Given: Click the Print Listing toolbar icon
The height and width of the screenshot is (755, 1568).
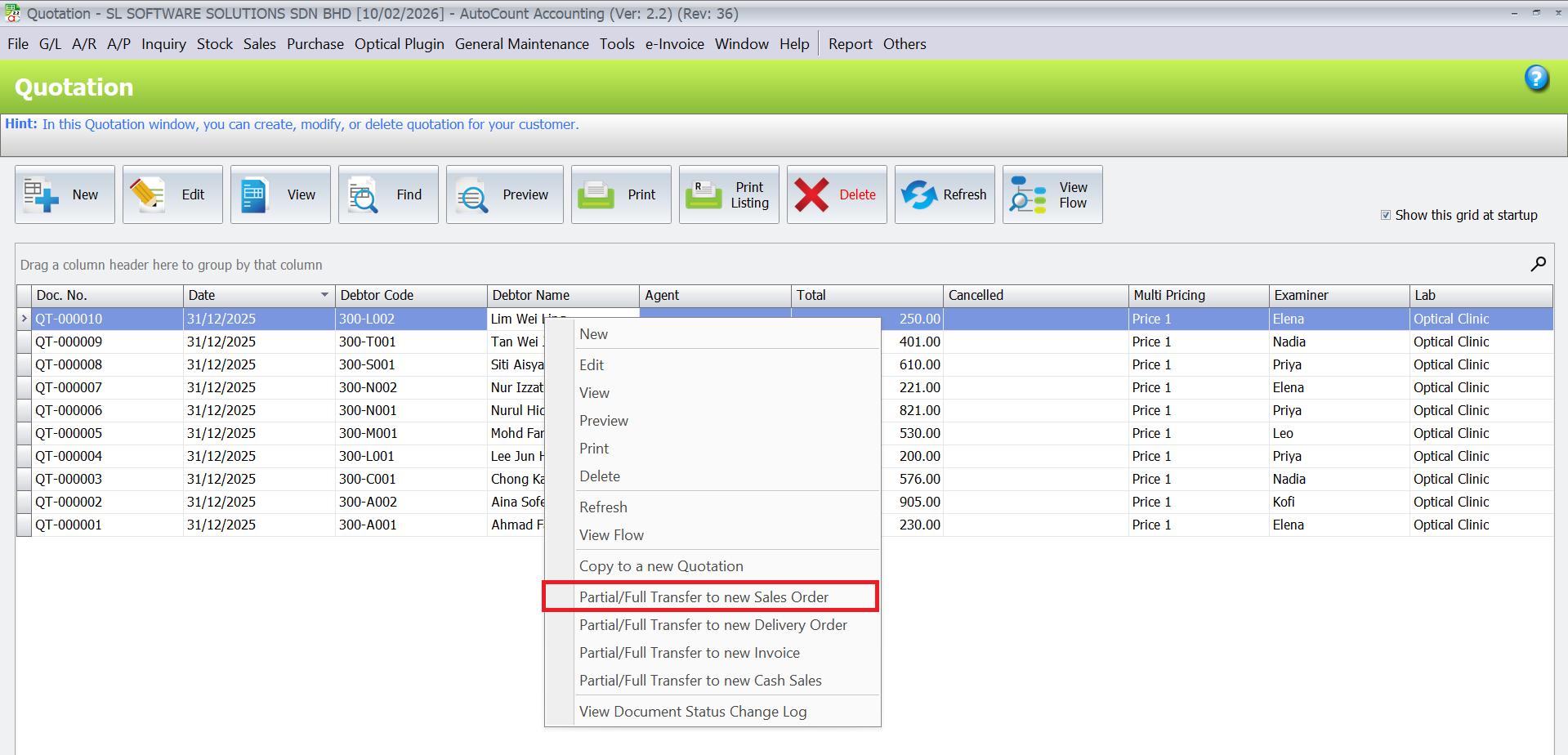Looking at the screenshot, I should [x=704, y=194].
